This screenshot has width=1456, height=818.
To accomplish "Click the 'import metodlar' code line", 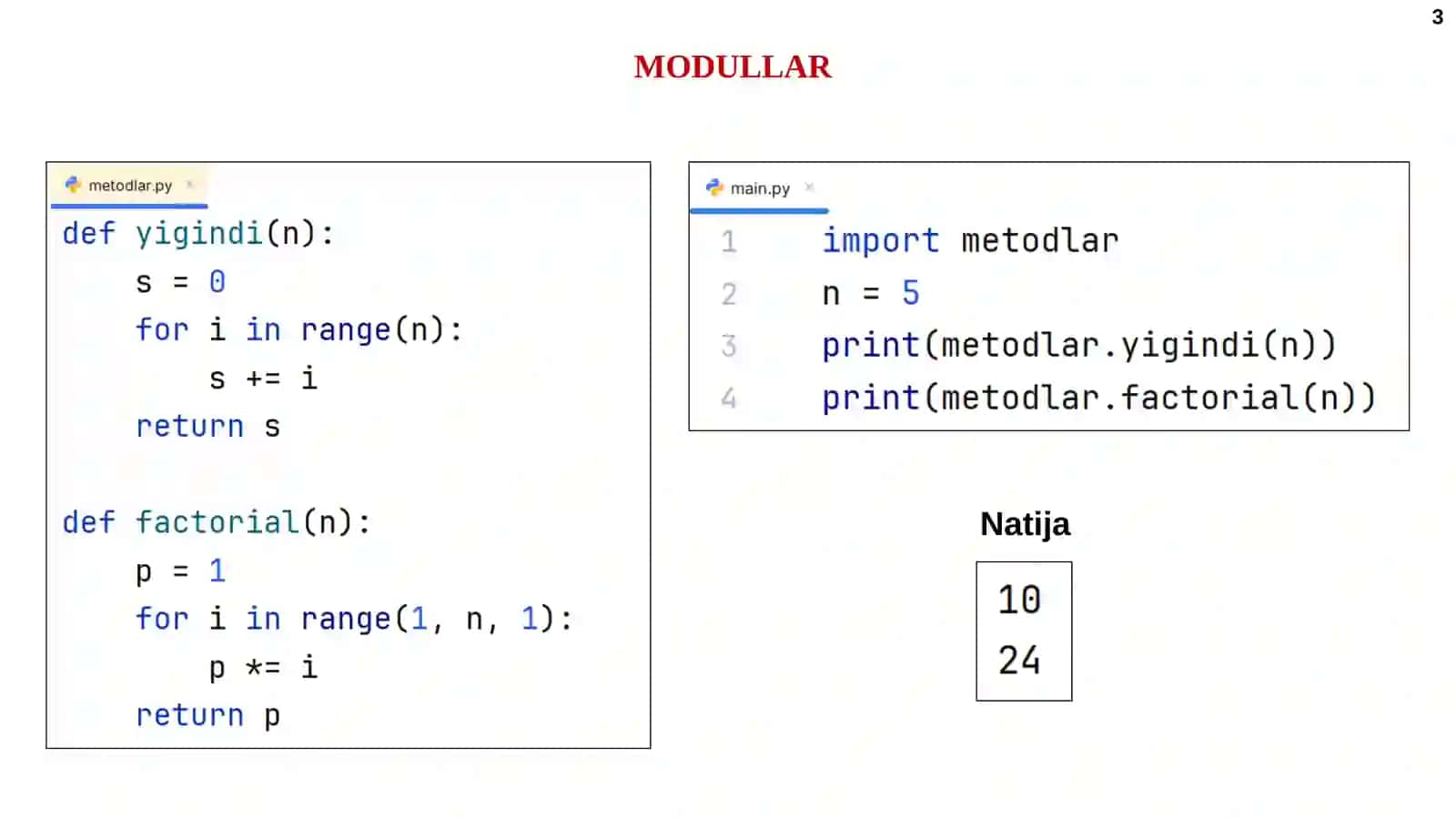I will (x=970, y=241).
